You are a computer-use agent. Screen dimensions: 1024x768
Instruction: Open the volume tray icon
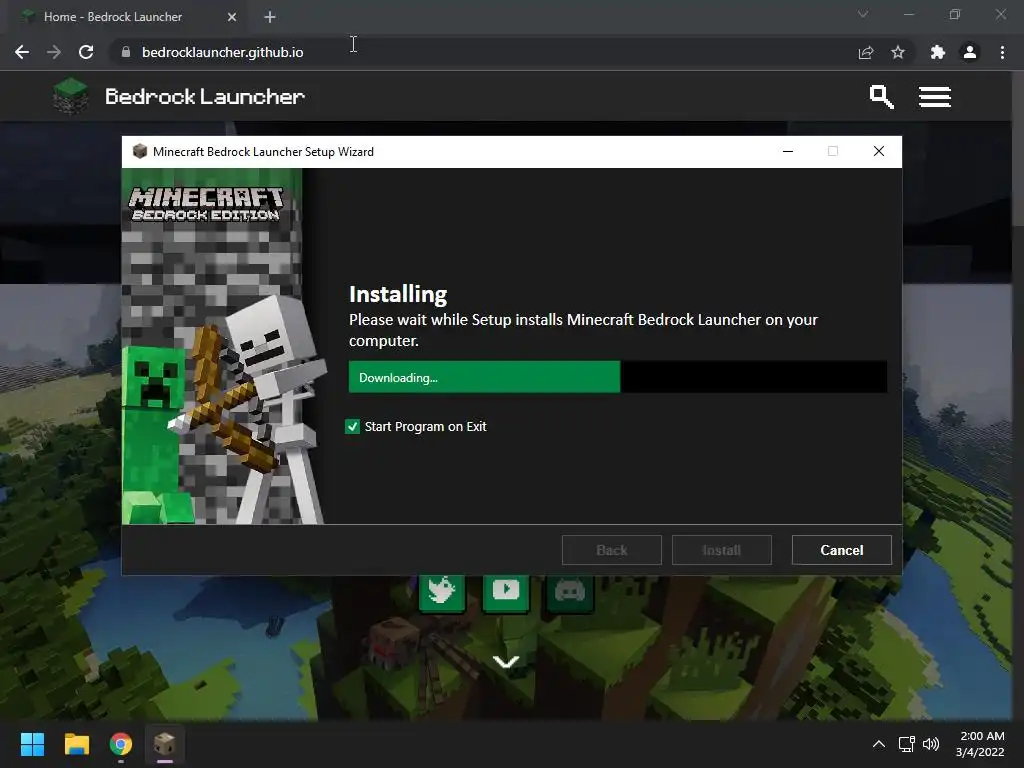(931, 744)
